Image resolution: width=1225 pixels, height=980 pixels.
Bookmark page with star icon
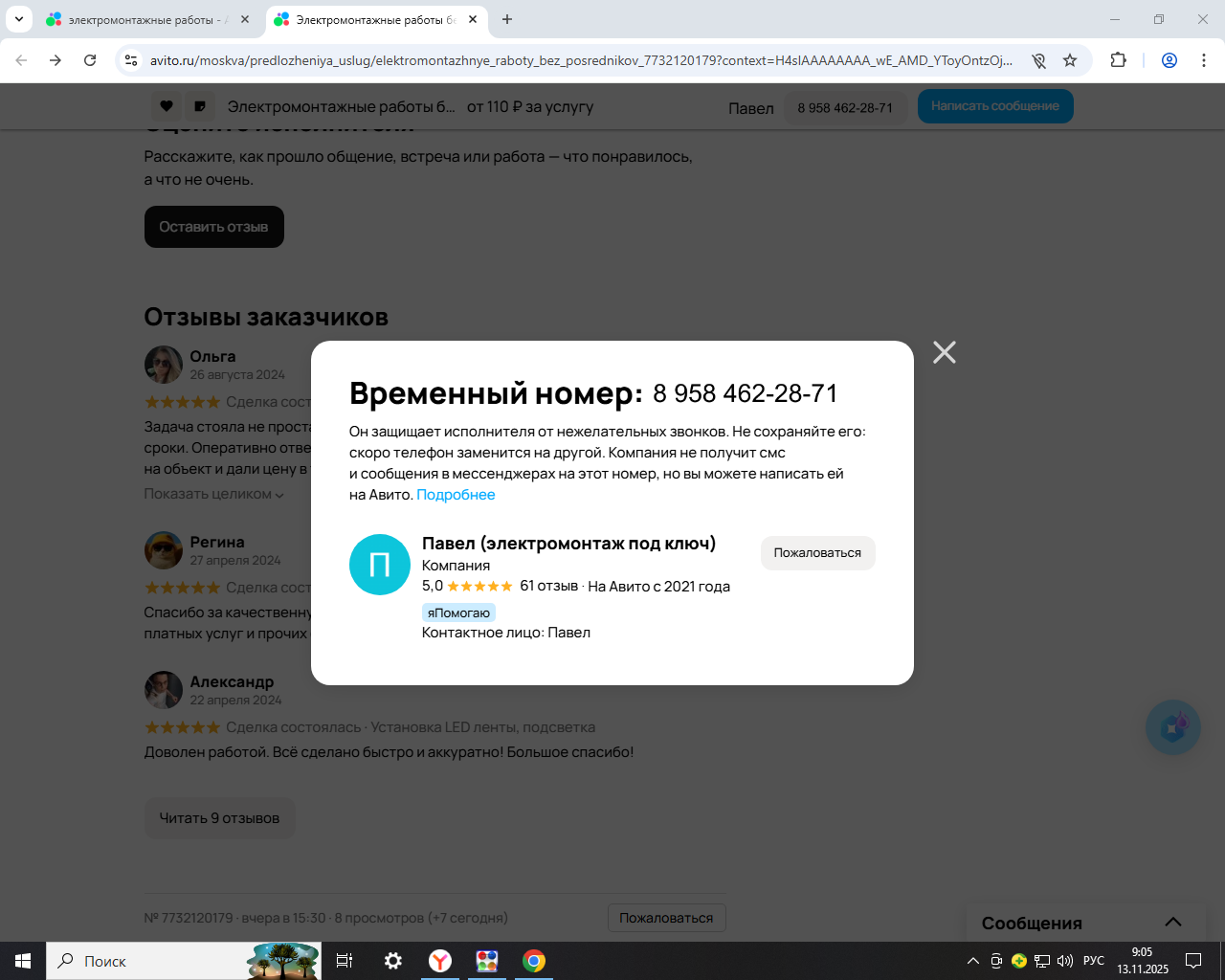pos(1070,60)
